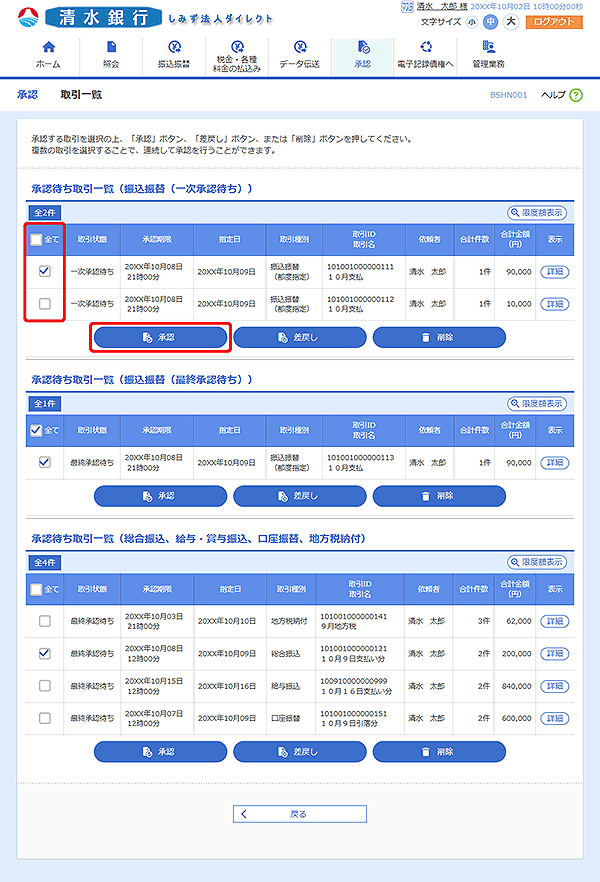Click the Home house icon
Screen dimensions: 600x882
pyautogui.click(x=47, y=47)
